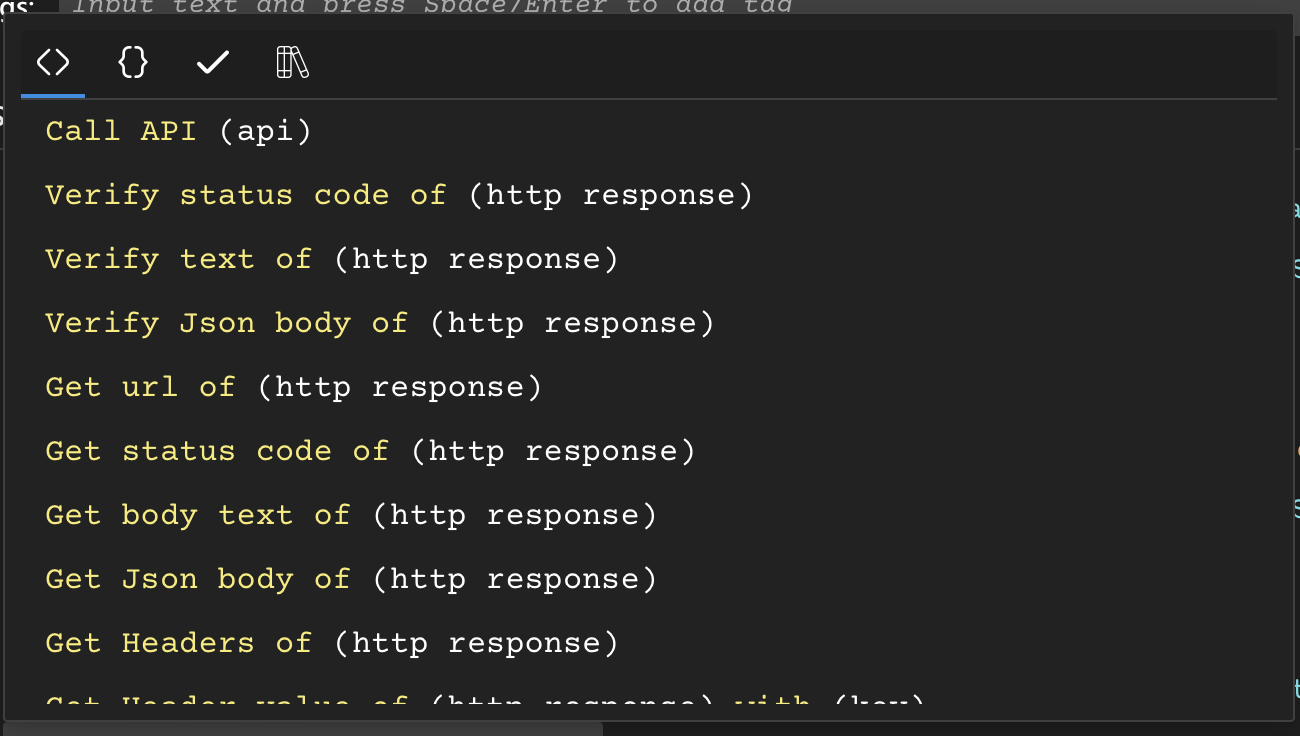This screenshot has height=736, width=1300.
Task: Switch to the currently underlined first tab
Action: click(52, 62)
